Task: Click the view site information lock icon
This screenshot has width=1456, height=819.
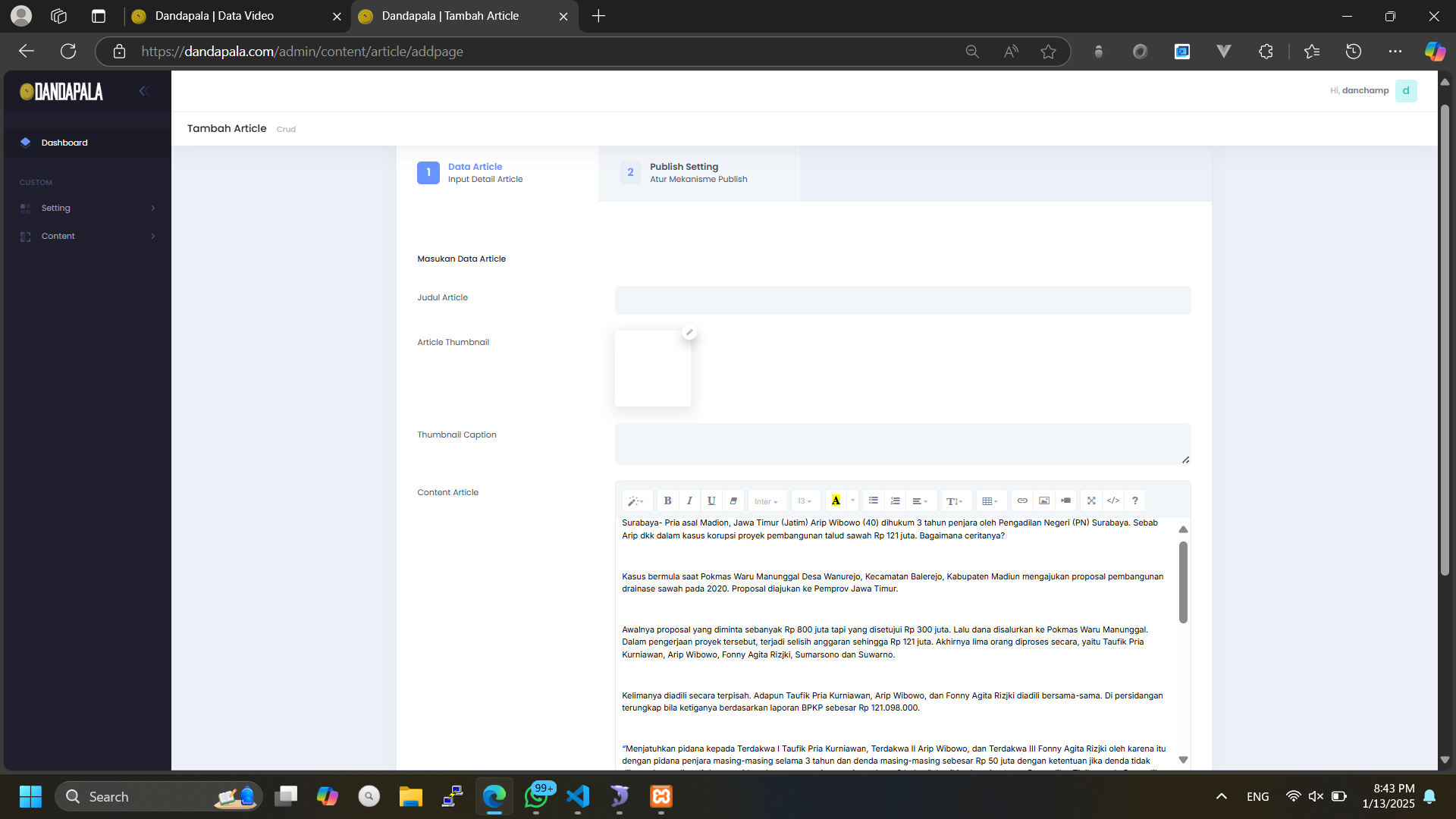Action: click(119, 52)
